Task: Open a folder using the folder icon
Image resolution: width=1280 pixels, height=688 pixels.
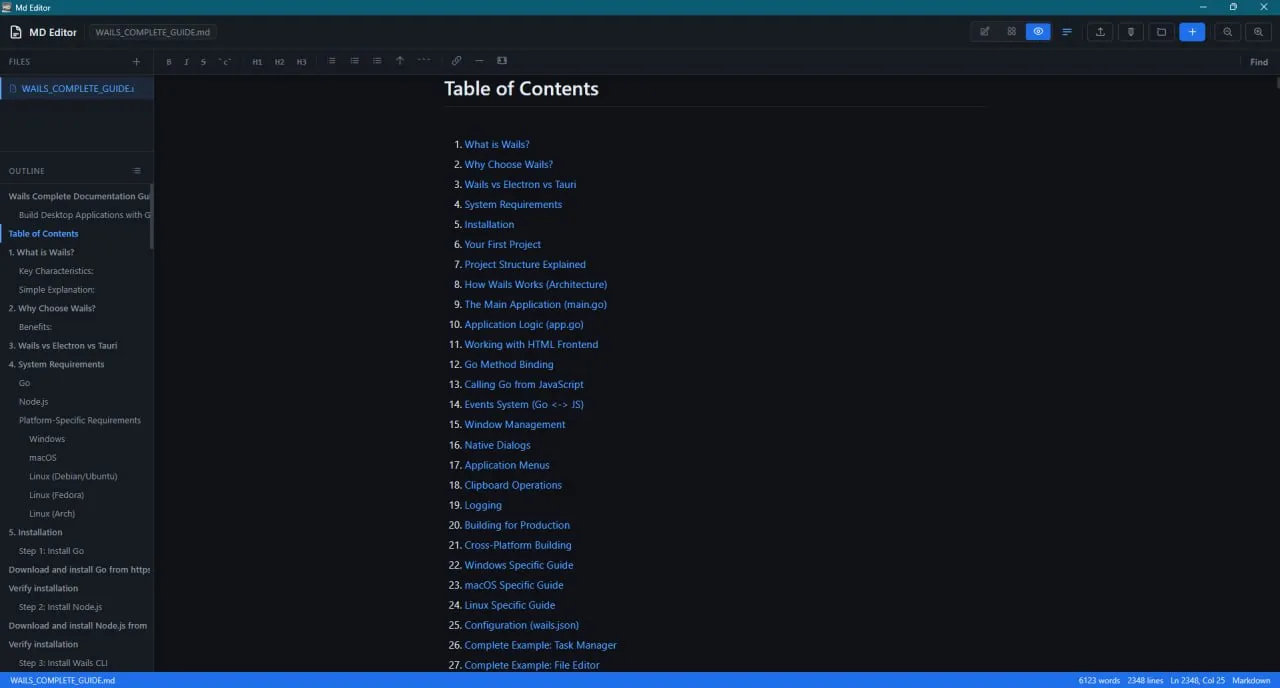Action: click(x=1161, y=32)
